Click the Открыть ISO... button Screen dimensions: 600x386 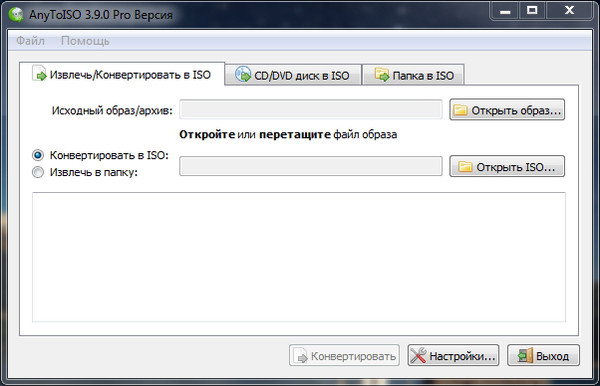point(507,166)
